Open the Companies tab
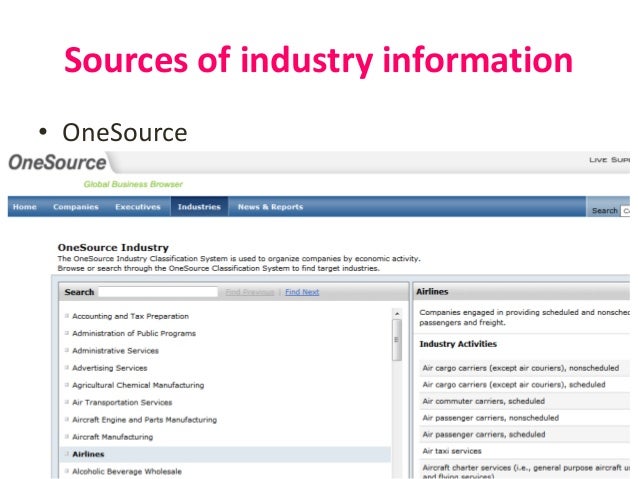Screen dimensions: 638x479 [x=76, y=207]
